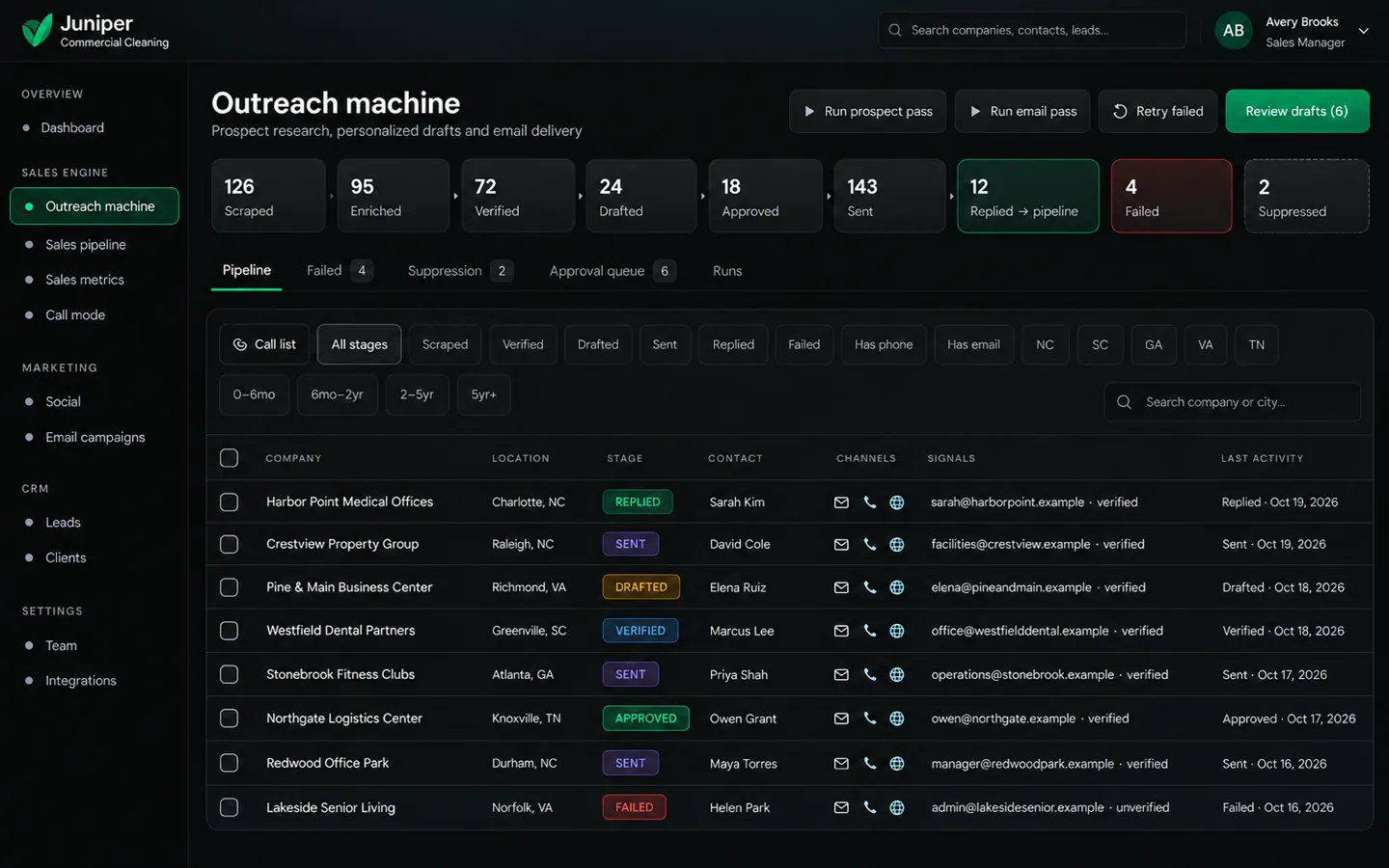Click the globe icon for Lakeside Senior Living
The height and width of the screenshot is (868, 1389).
click(897, 808)
